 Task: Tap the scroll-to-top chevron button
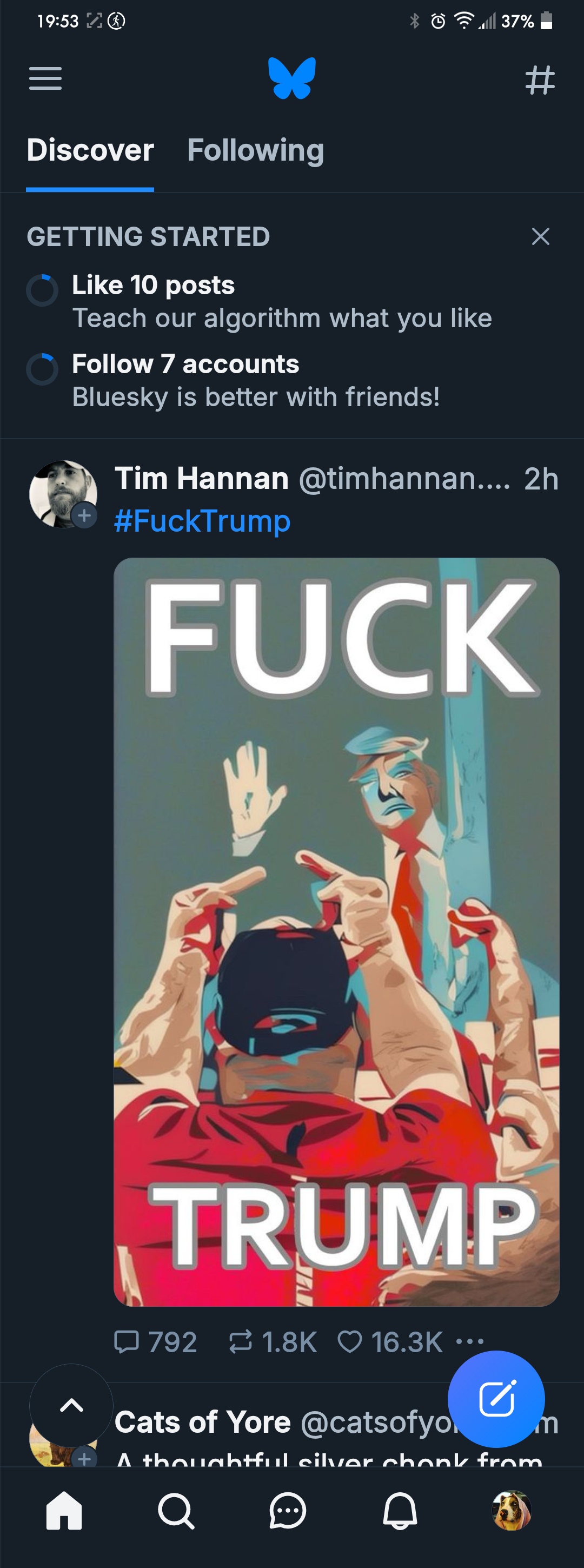point(71,1406)
